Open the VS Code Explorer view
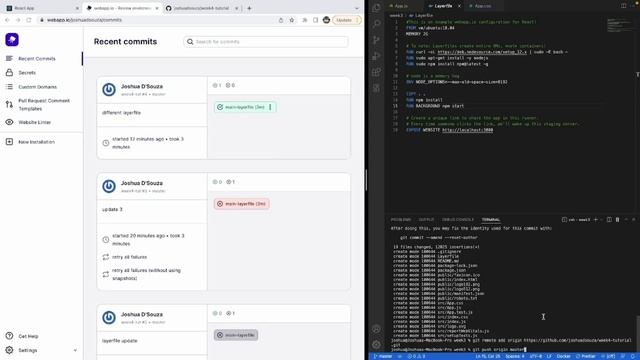The height and width of the screenshot is (360, 640). [376, 8]
